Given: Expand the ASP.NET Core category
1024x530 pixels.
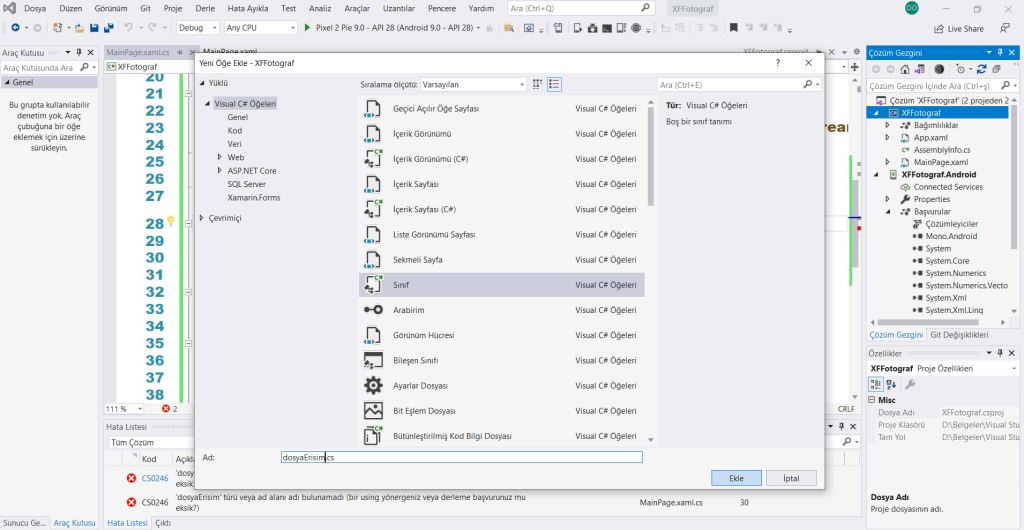Looking at the screenshot, I should coord(220,171).
